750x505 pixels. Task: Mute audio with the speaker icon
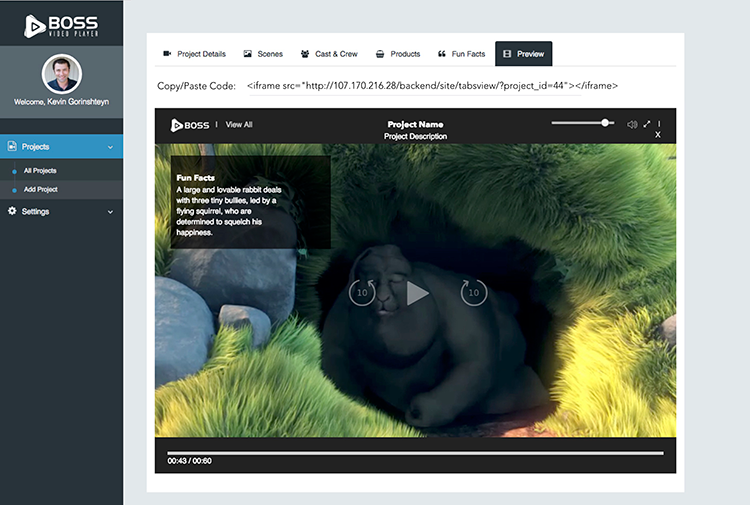coord(632,124)
